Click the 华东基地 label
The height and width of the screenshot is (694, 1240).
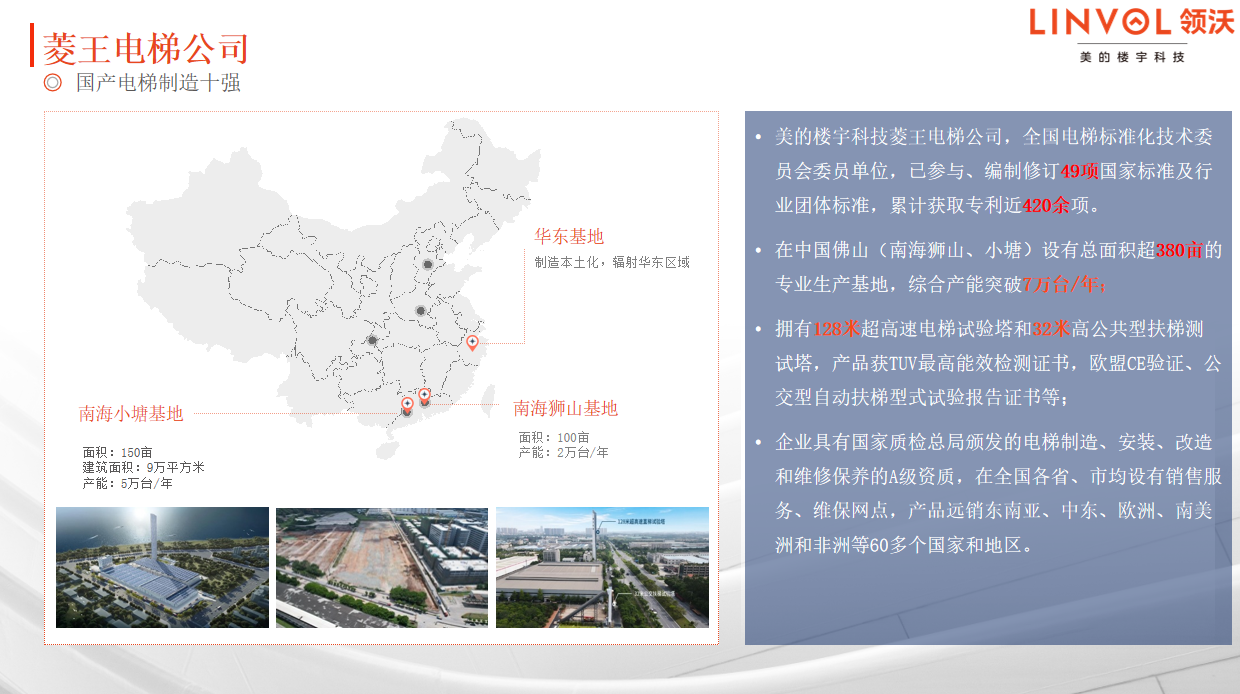point(569,237)
